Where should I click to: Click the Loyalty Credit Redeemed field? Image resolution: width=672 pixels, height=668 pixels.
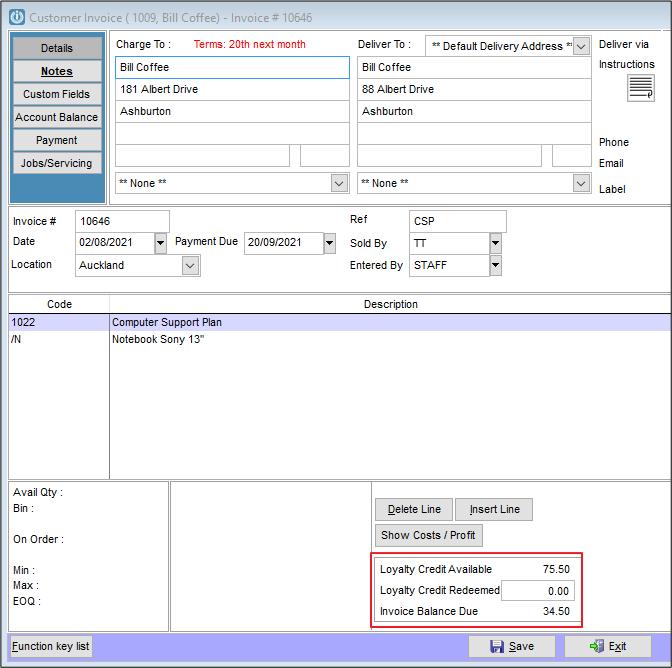coord(538,591)
